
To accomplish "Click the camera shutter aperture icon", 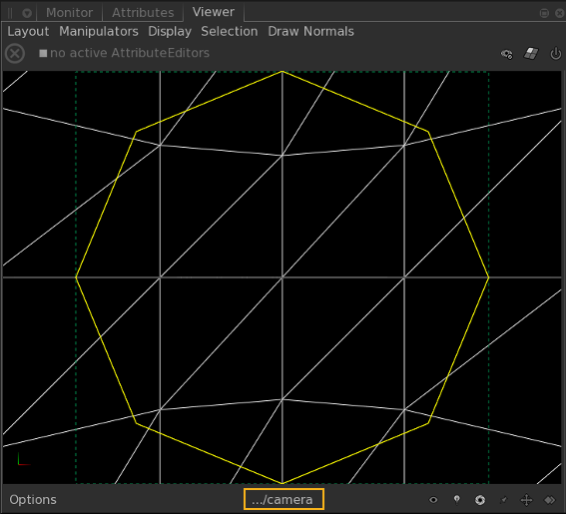I will click(x=480, y=500).
